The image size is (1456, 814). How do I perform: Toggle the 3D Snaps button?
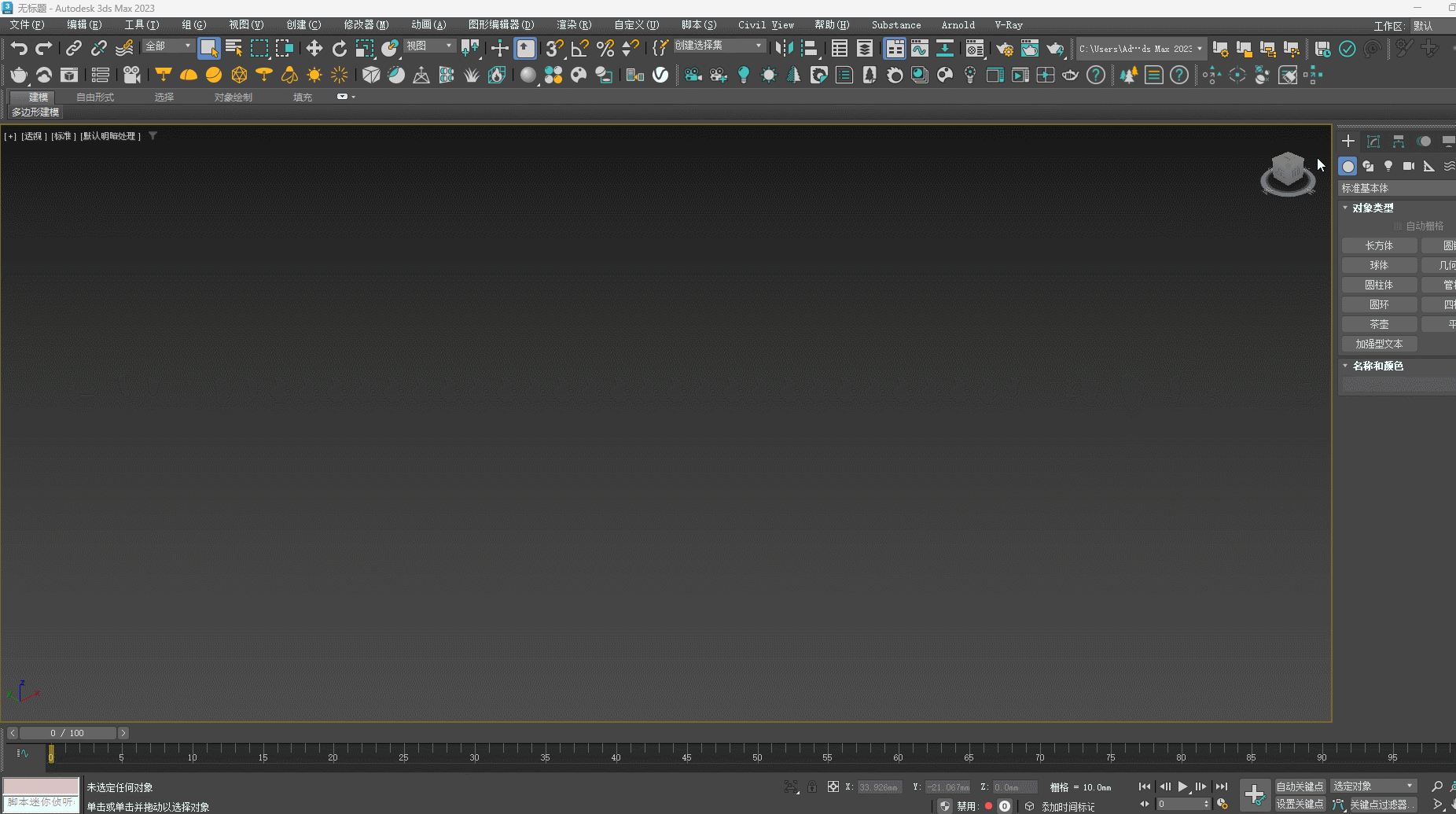tap(554, 49)
